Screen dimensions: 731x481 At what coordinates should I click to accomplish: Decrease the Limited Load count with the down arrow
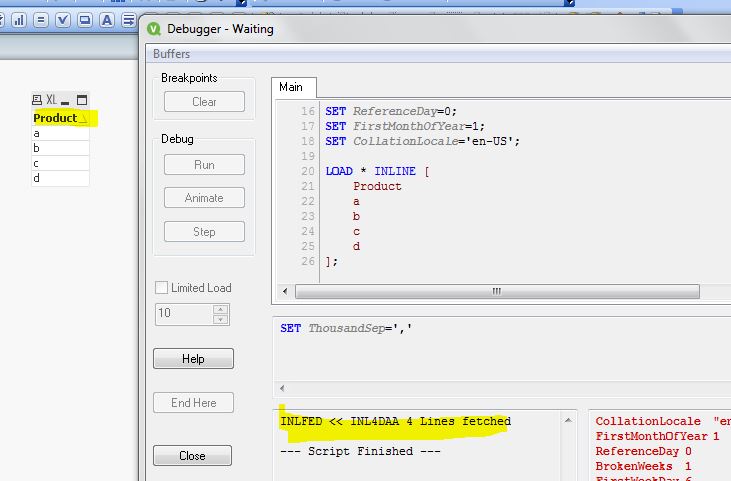tap(221, 319)
